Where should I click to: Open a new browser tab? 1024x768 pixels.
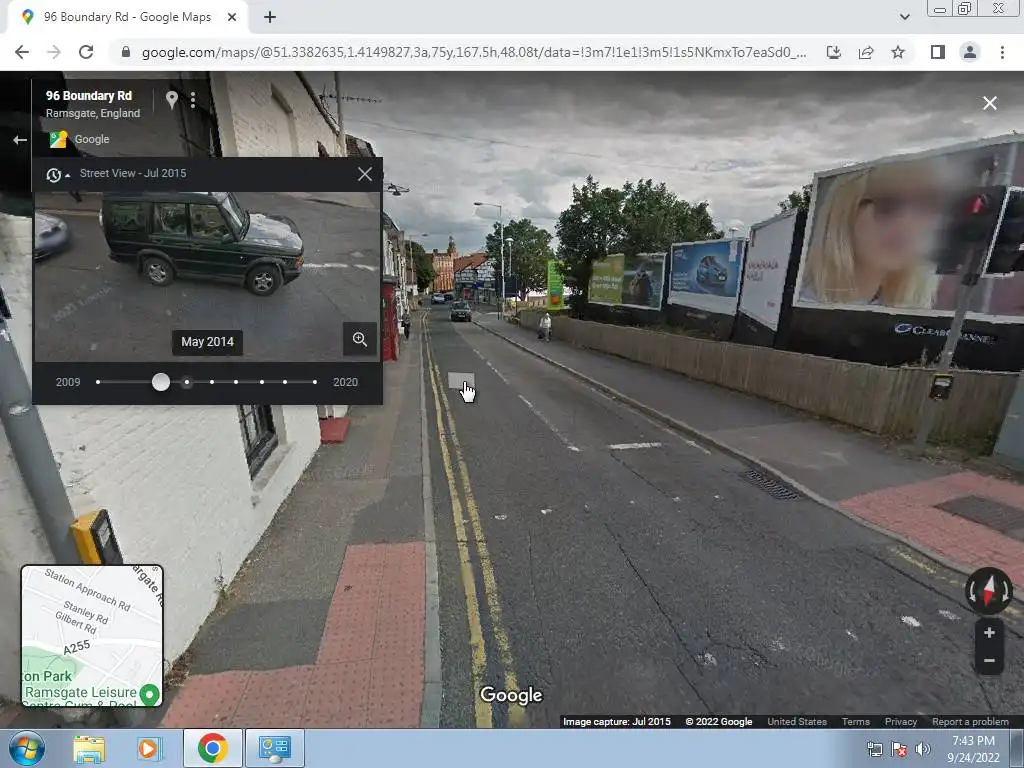point(270,18)
